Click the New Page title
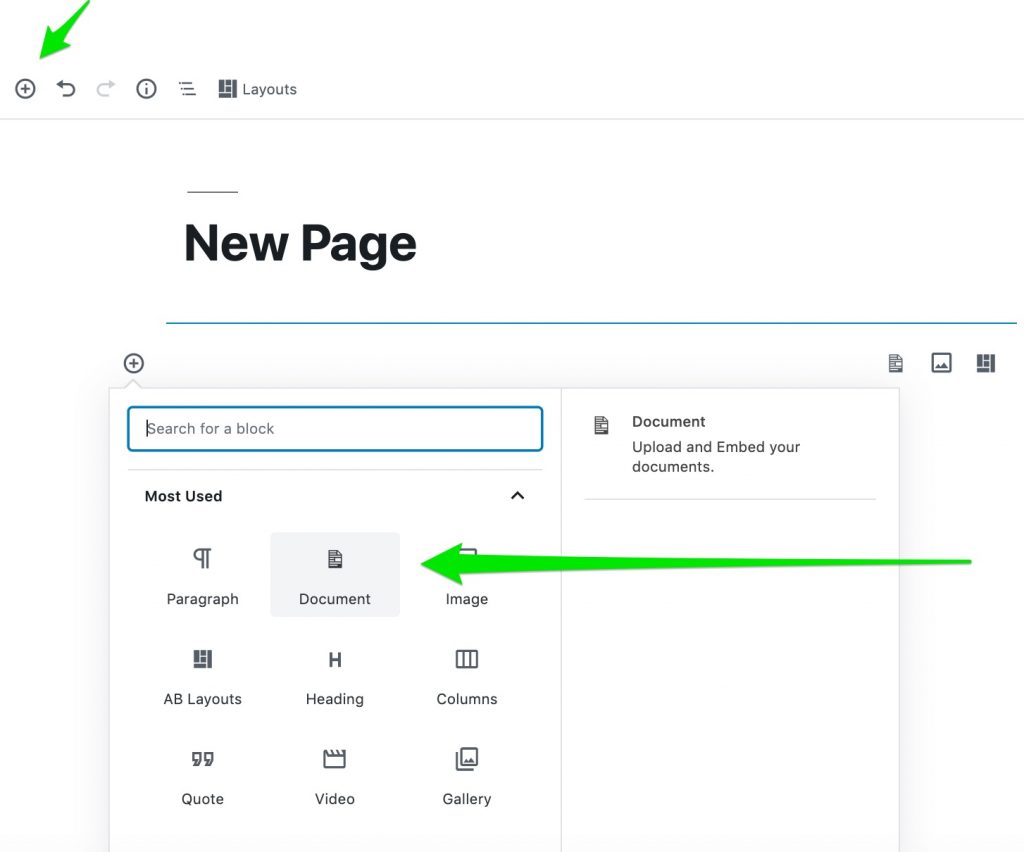Viewport: 1024px width, 852px height. coord(300,244)
